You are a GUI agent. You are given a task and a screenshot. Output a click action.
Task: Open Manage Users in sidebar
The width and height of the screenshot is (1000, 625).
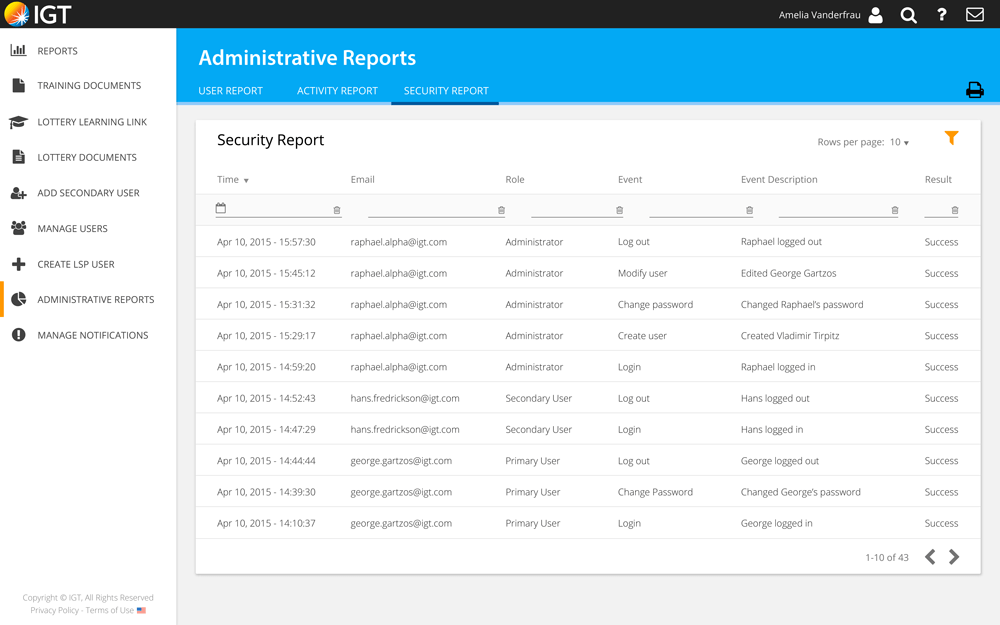click(72, 229)
